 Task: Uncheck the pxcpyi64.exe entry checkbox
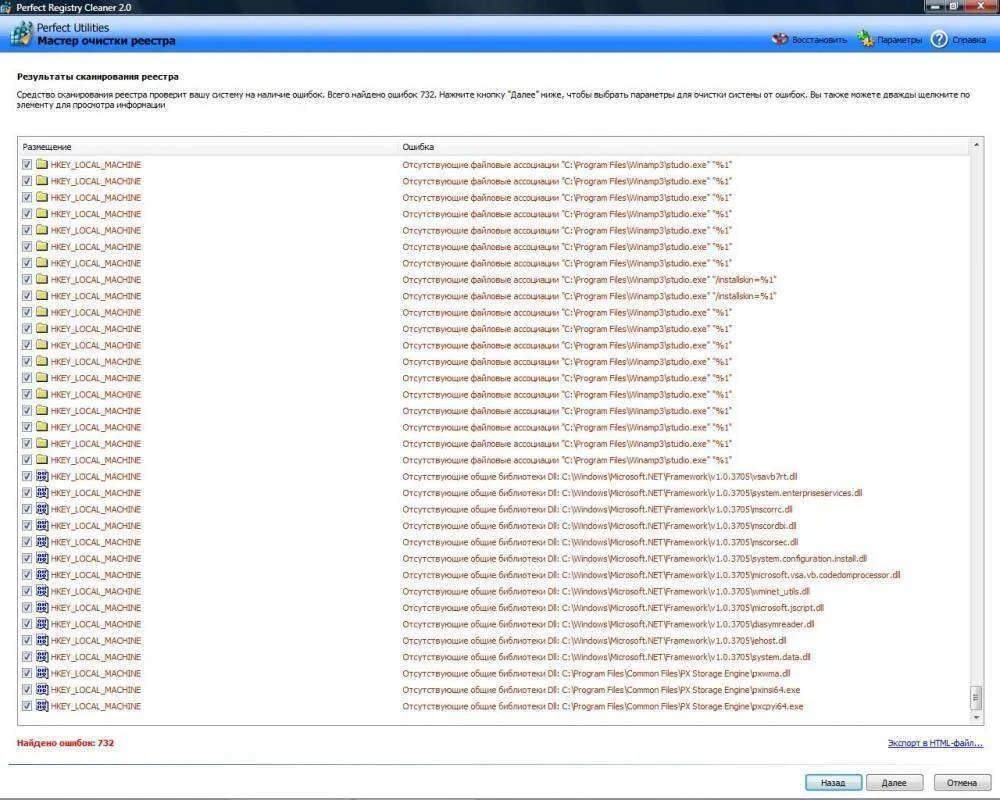click(x=27, y=706)
